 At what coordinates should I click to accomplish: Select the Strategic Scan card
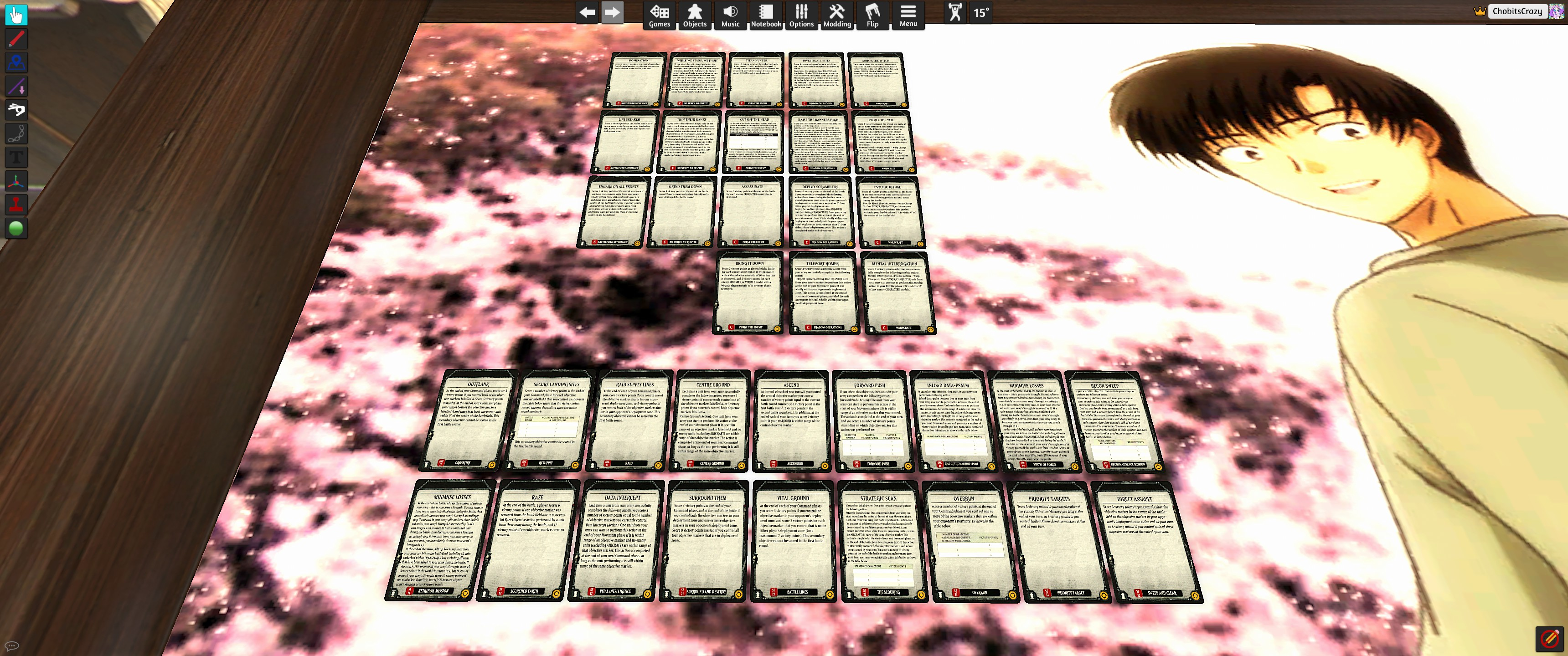(x=882, y=541)
